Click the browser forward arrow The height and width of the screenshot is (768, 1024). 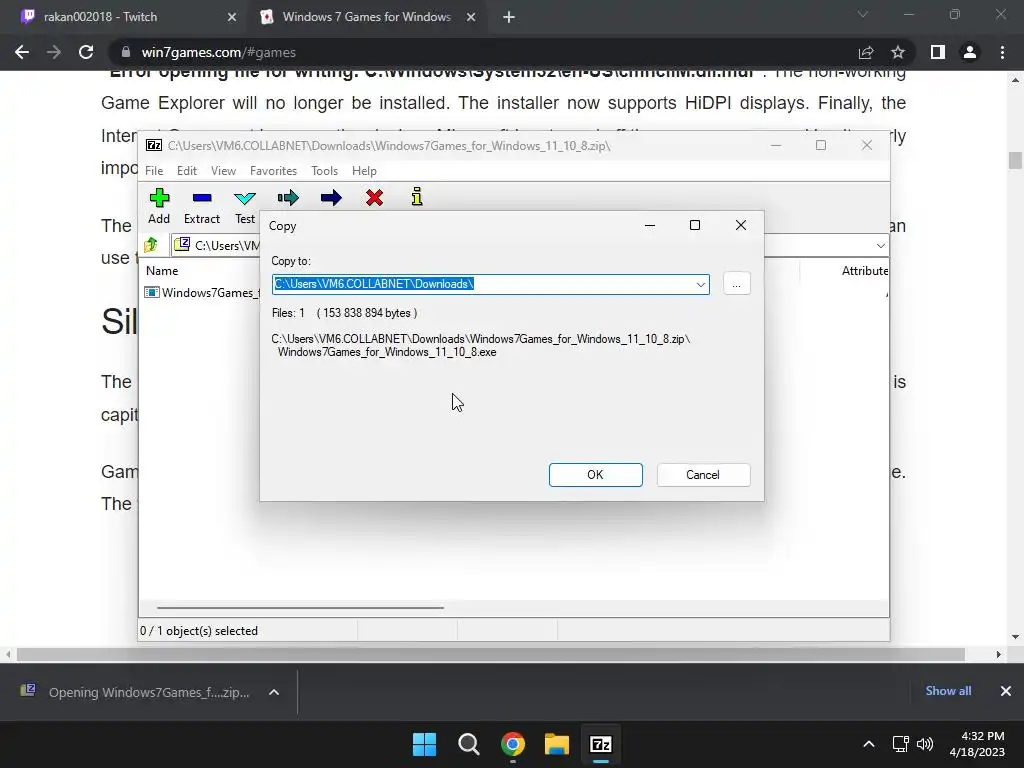[54, 52]
